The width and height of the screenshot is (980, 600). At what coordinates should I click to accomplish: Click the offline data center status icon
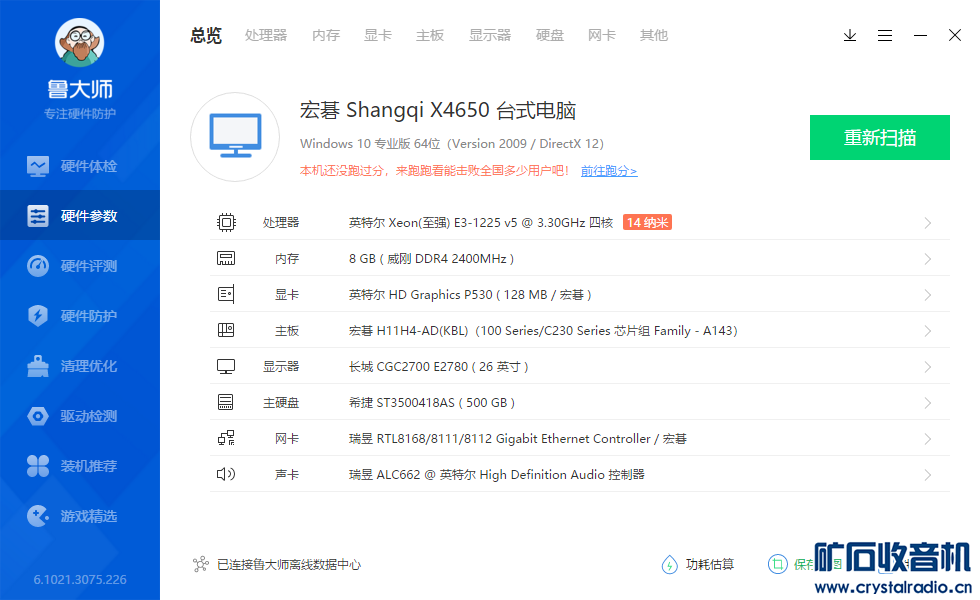(201, 564)
